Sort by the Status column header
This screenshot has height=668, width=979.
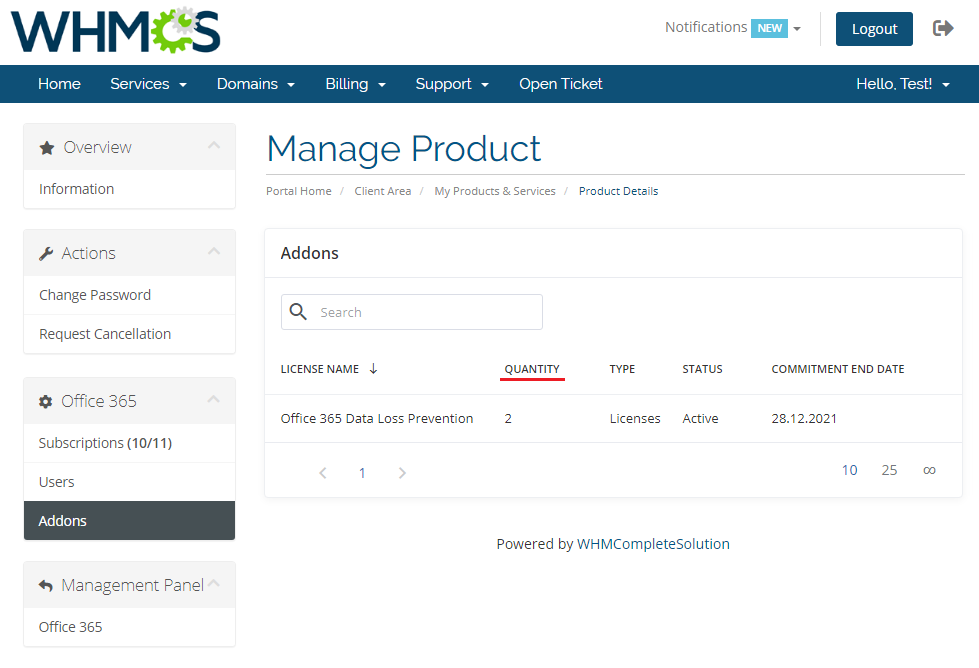[702, 369]
